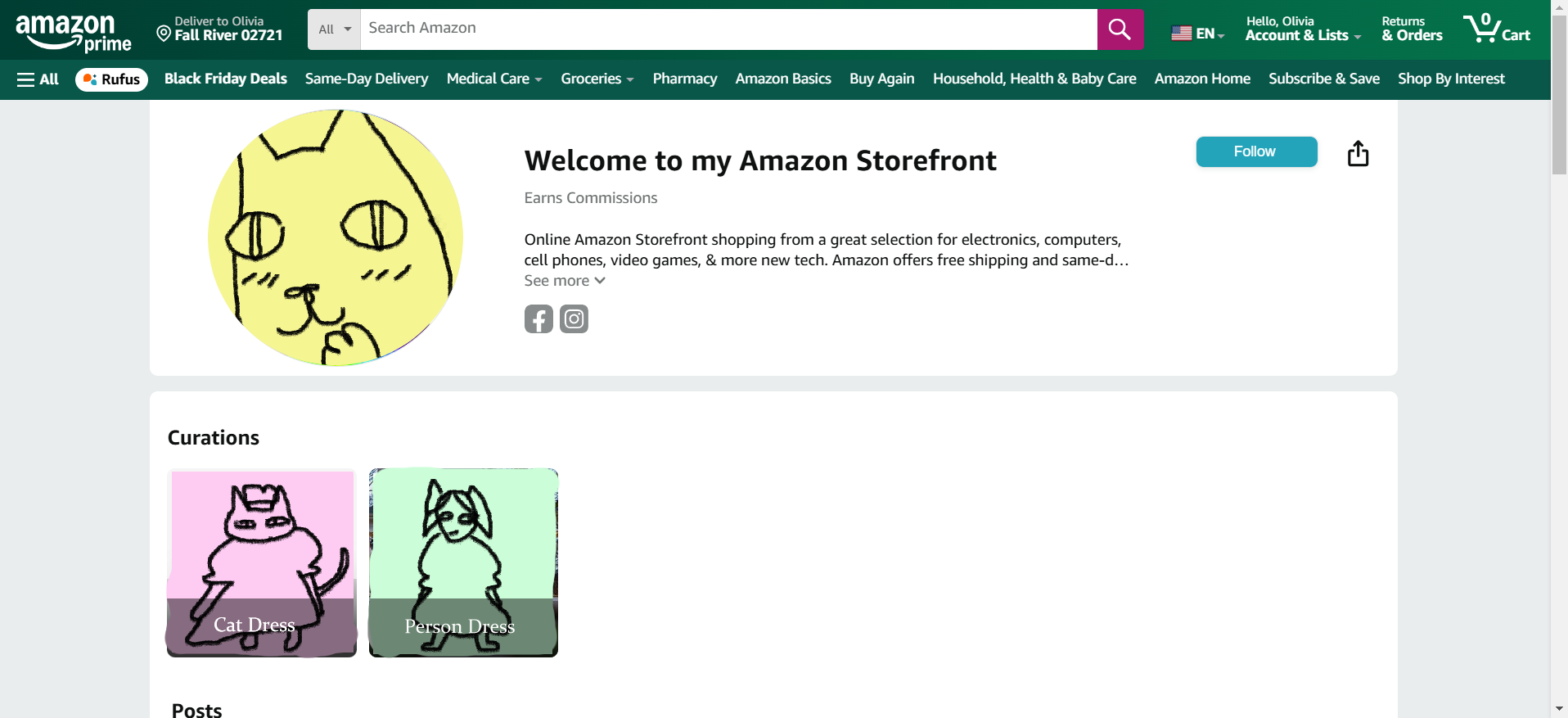Viewport: 1568px width, 718px height.
Task: Open the storefront Facebook icon
Action: [538, 318]
